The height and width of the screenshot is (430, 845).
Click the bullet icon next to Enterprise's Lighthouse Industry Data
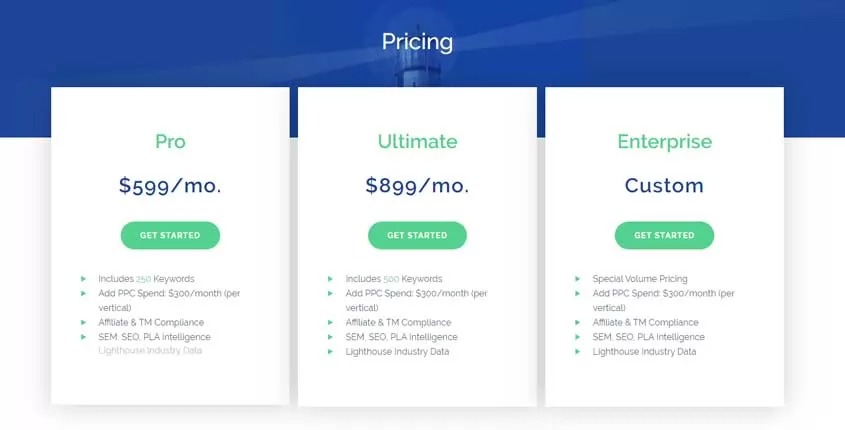click(x=577, y=352)
